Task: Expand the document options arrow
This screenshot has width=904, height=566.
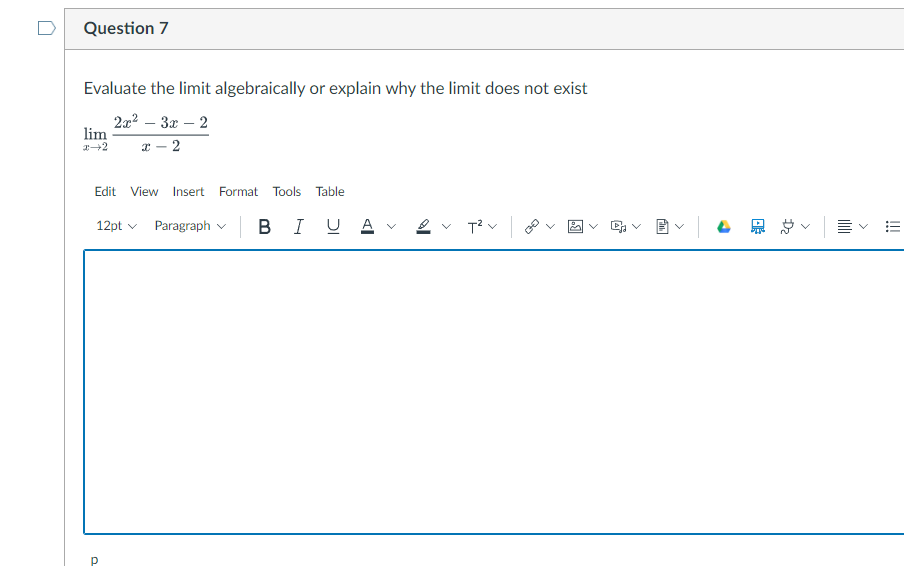Action: click(680, 227)
